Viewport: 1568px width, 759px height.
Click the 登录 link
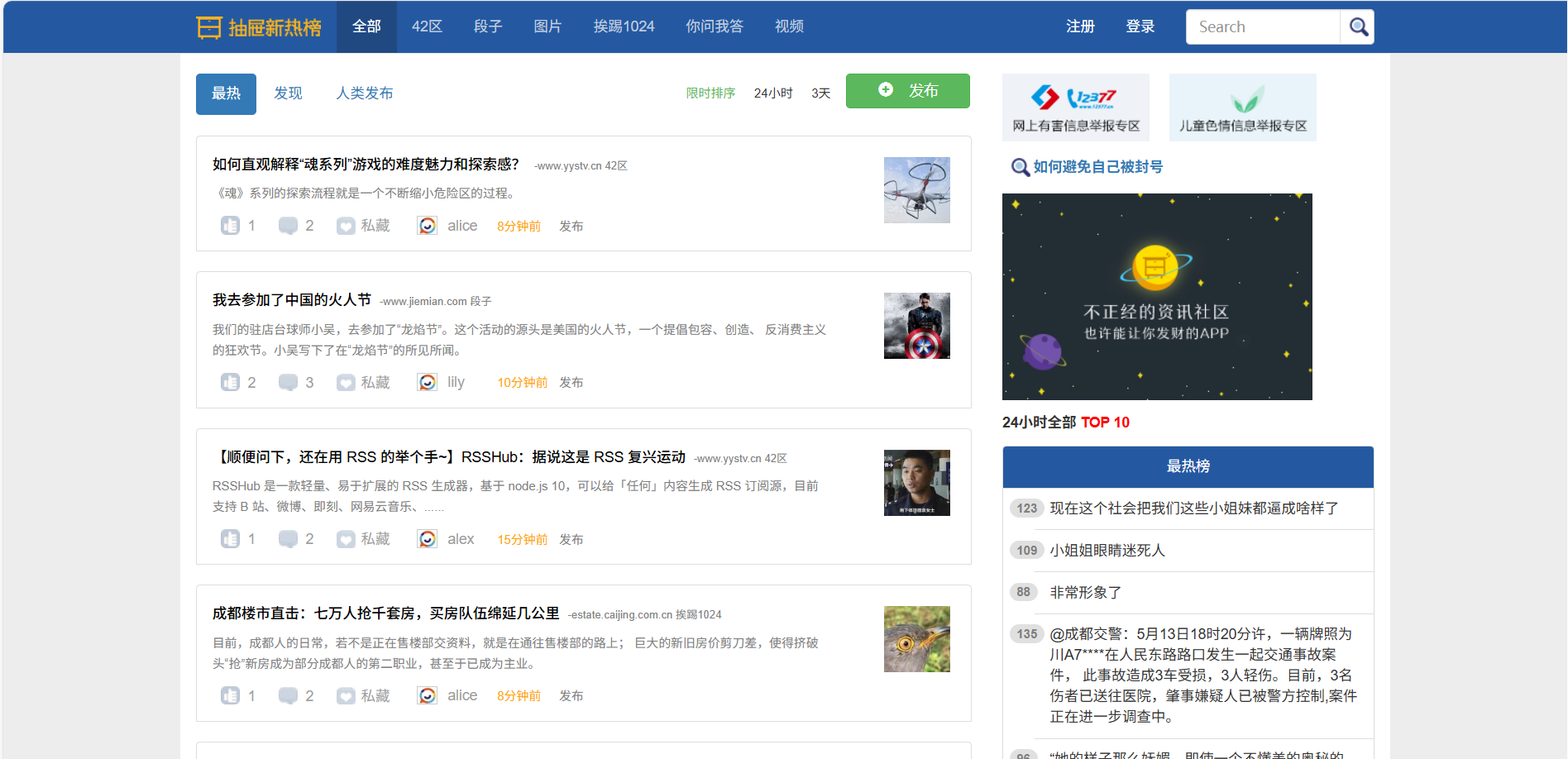[1140, 26]
